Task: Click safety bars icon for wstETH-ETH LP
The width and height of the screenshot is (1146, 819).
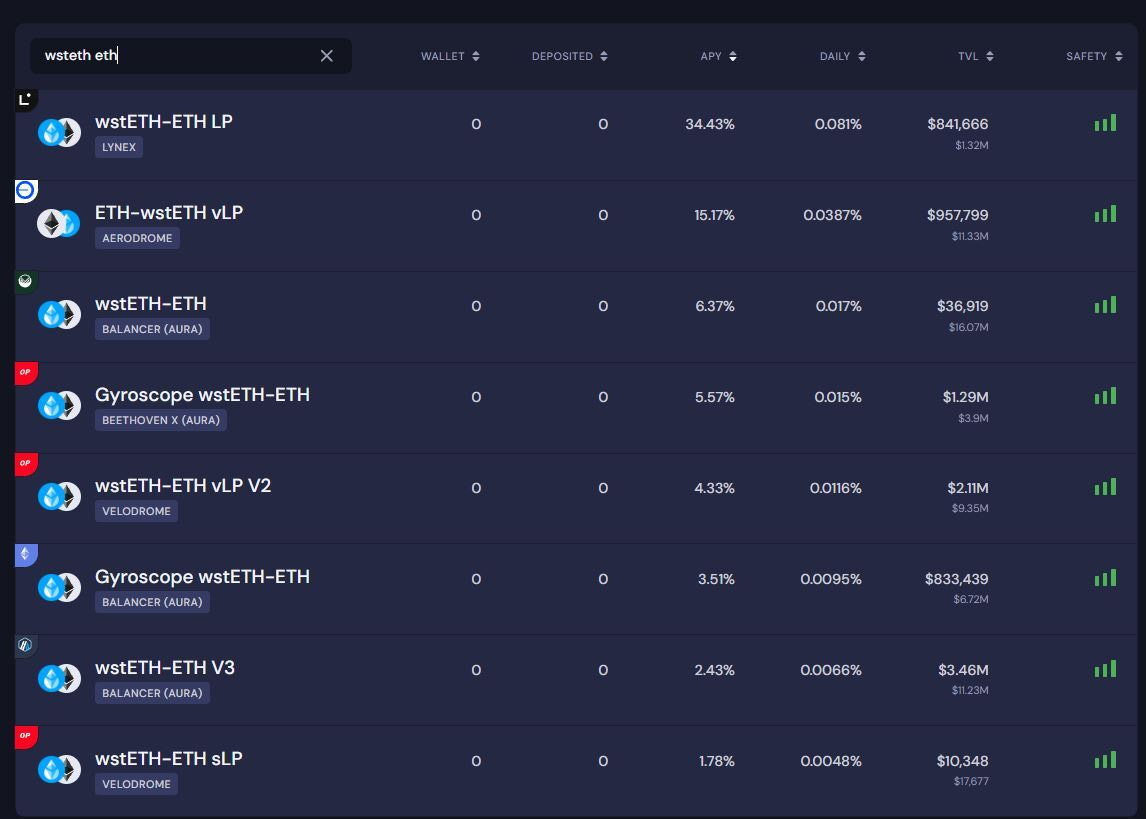Action: click(x=1105, y=123)
